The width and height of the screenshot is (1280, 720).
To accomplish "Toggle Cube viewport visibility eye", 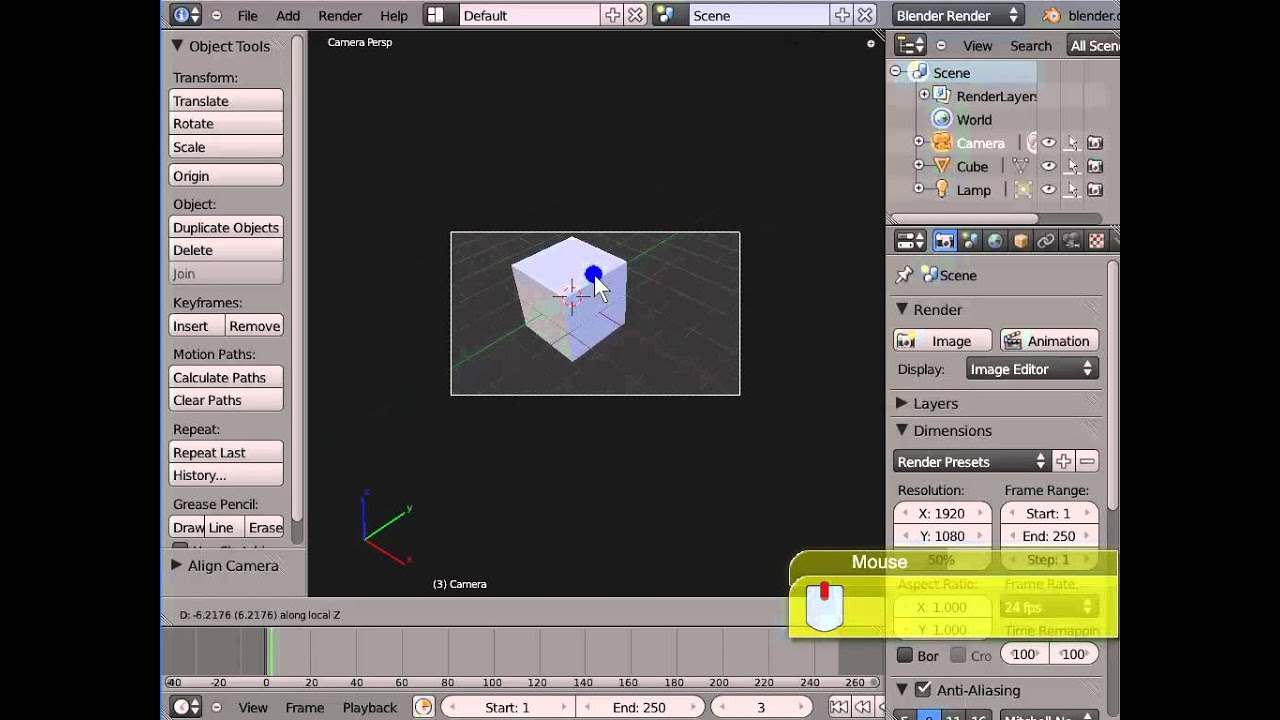I will (1048, 166).
